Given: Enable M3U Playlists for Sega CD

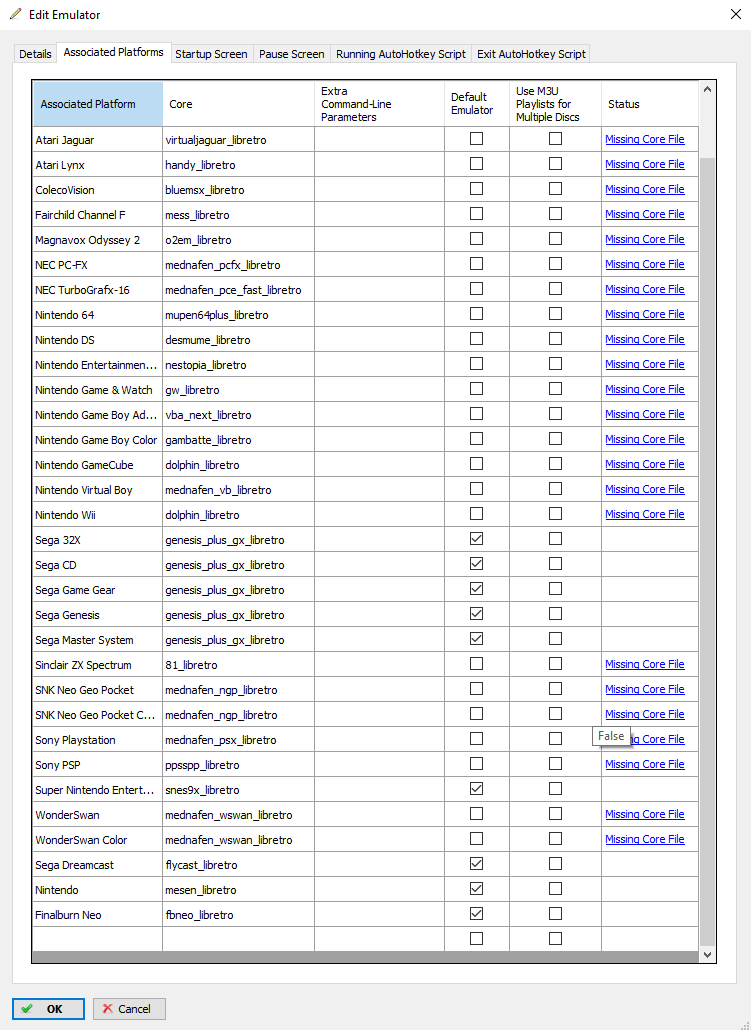Looking at the screenshot, I should coord(555,564).
